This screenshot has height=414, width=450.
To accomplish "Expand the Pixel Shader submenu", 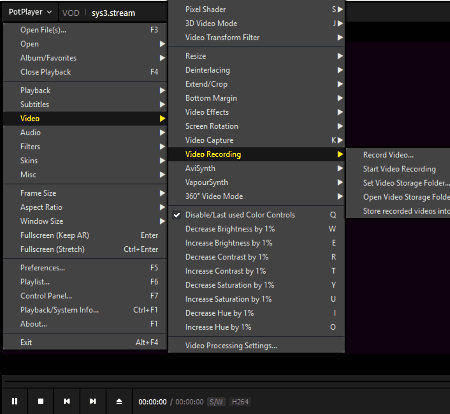I will 256,9.
